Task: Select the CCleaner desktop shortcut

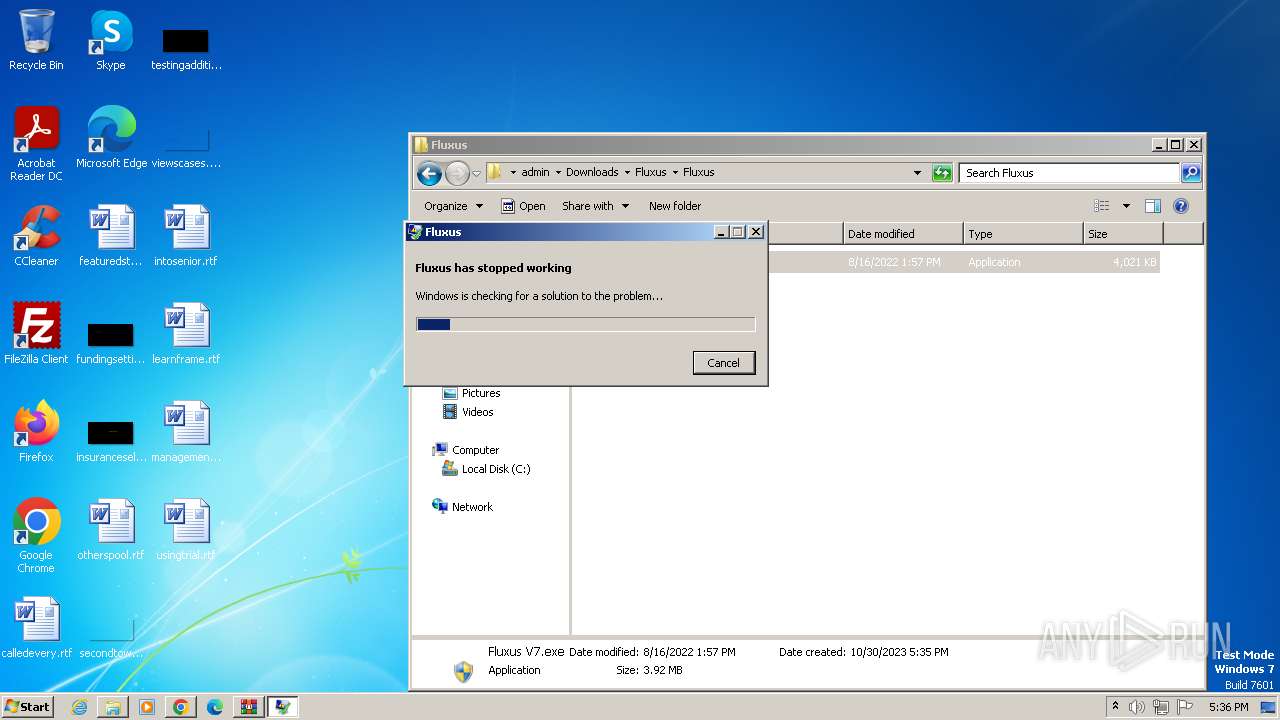Action: pos(36,236)
